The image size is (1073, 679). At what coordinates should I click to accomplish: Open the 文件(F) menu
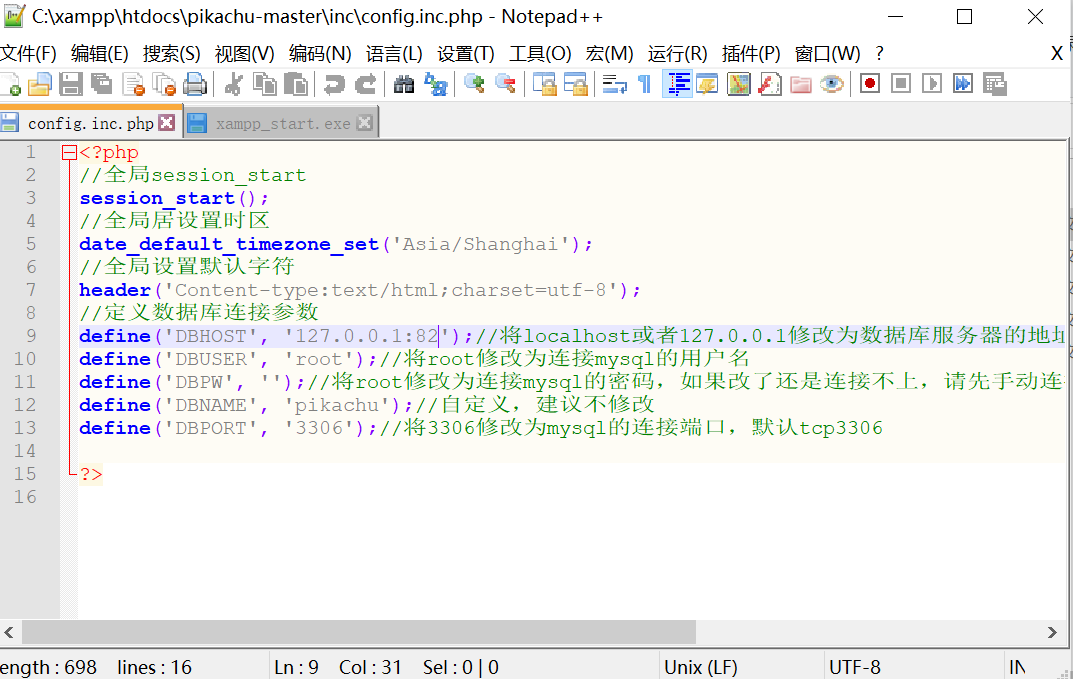28,53
